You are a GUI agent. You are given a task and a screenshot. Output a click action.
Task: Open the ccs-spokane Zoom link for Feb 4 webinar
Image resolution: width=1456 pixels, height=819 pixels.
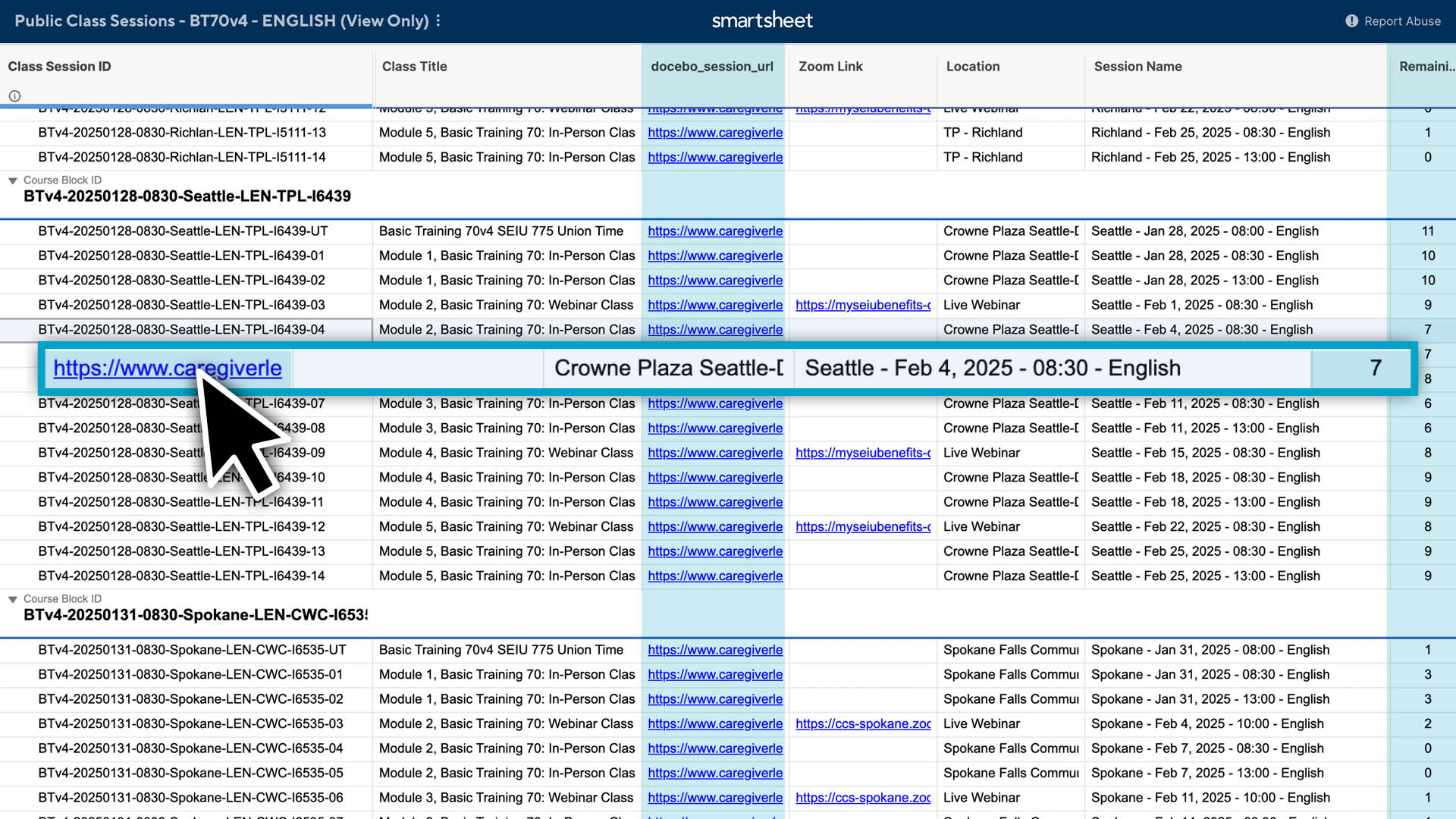click(863, 723)
